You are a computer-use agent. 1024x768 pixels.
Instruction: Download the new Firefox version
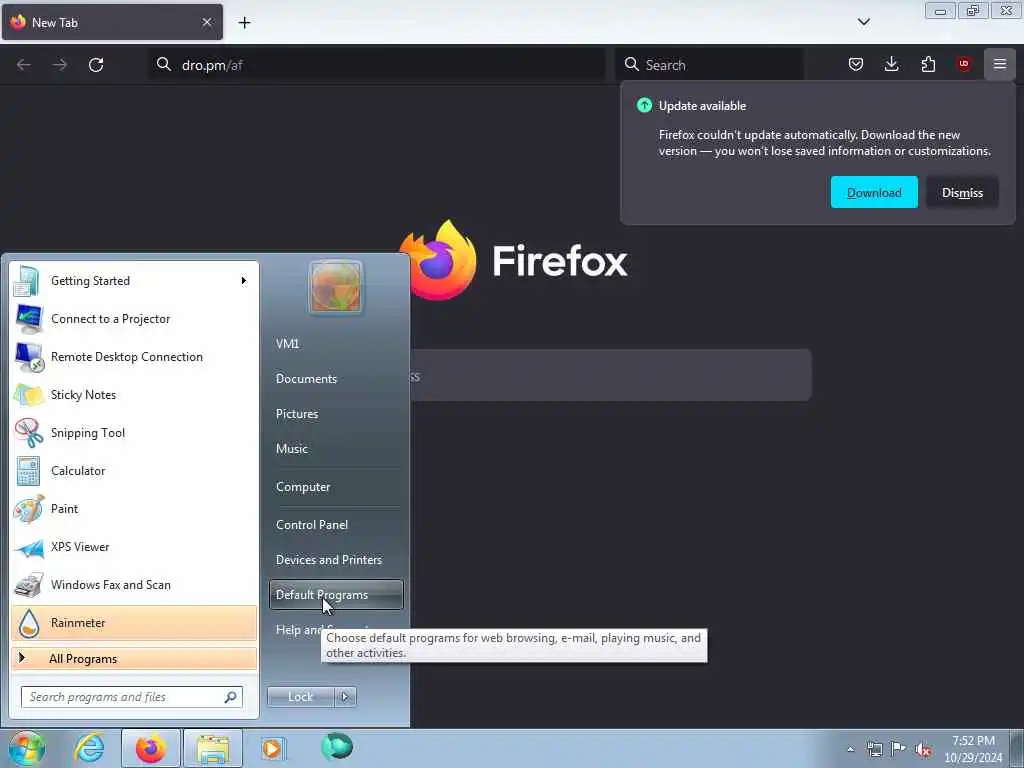(x=874, y=192)
